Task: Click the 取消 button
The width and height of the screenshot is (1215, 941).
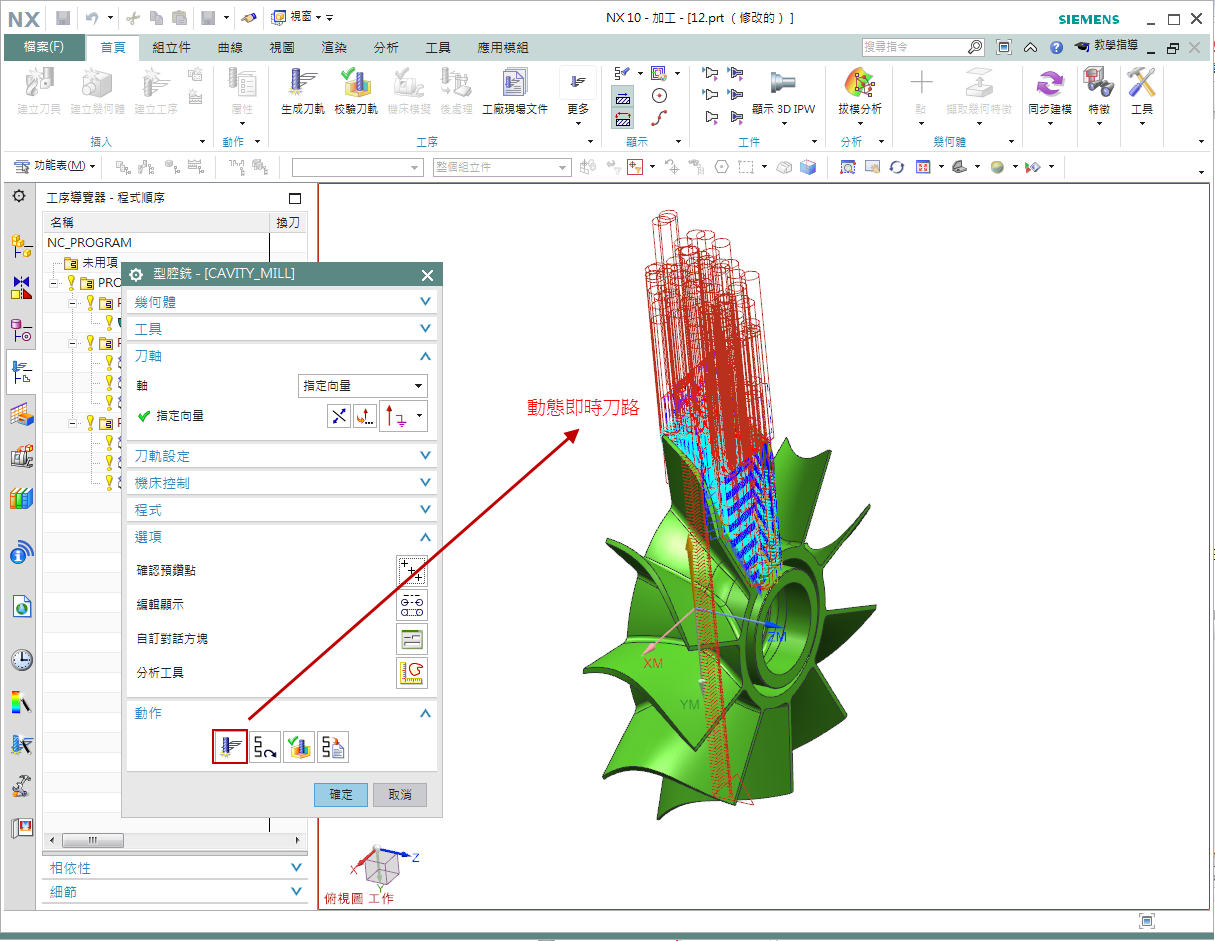Action: [x=400, y=794]
